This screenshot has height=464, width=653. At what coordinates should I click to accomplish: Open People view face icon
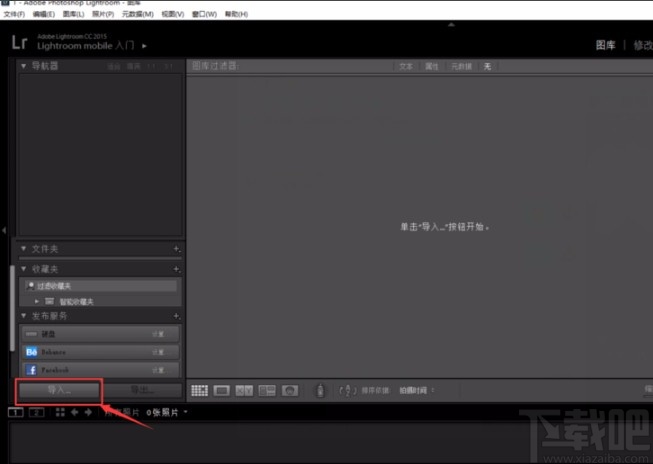pyautogui.click(x=290, y=390)
